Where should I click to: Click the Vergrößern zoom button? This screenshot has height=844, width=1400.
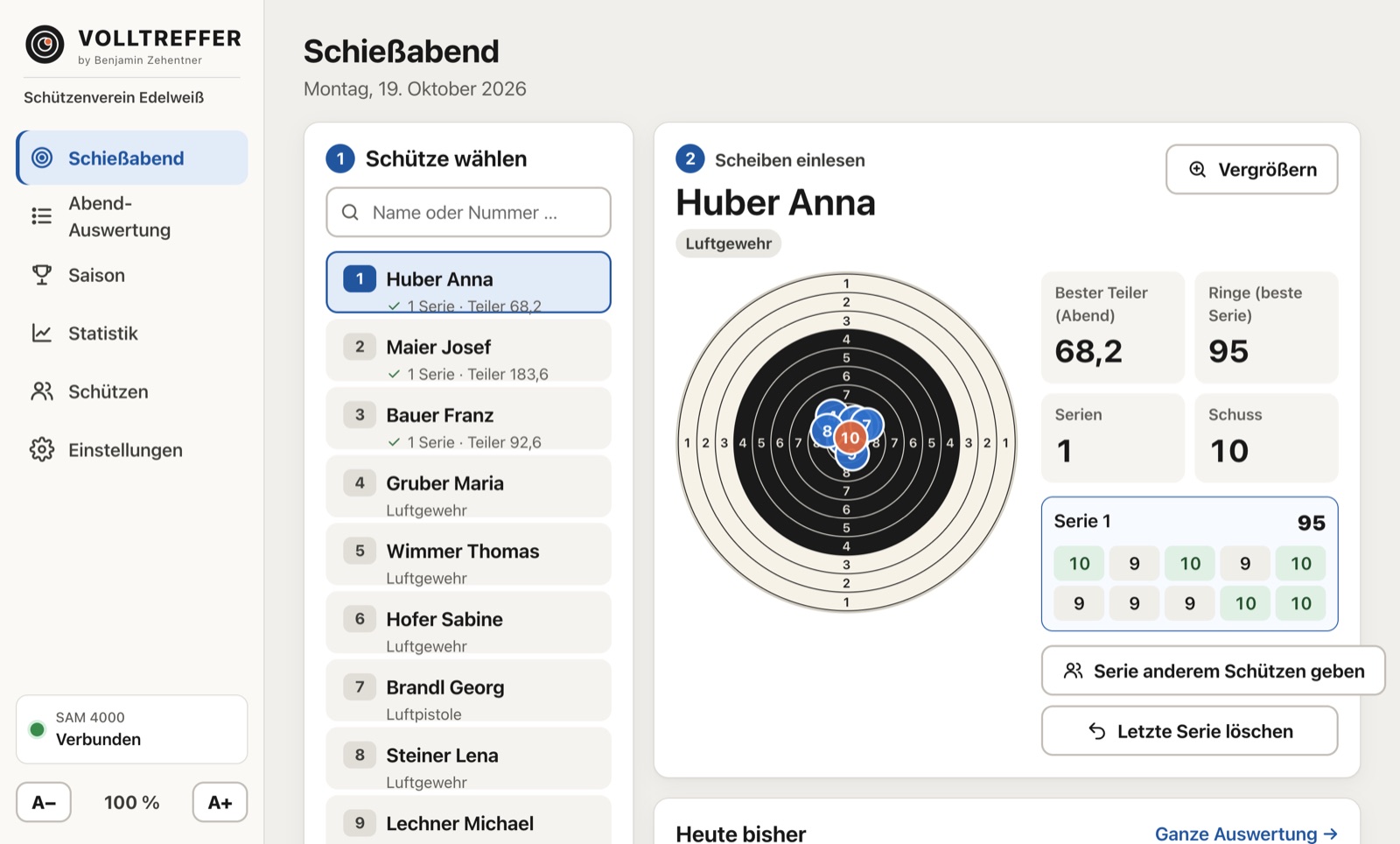pyautogui.click(x=1251, y=169)
